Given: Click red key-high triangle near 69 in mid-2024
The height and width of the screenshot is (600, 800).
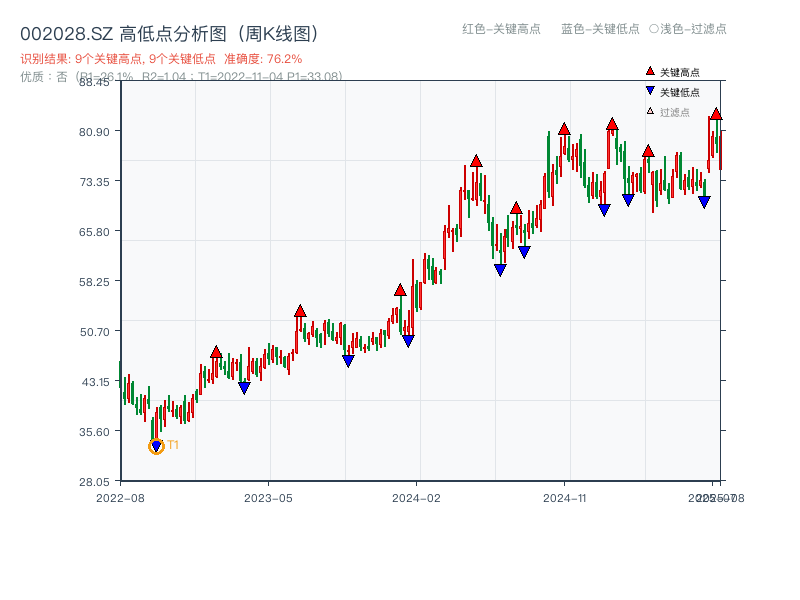Looking at the screenshot, I should click(516, 208).
